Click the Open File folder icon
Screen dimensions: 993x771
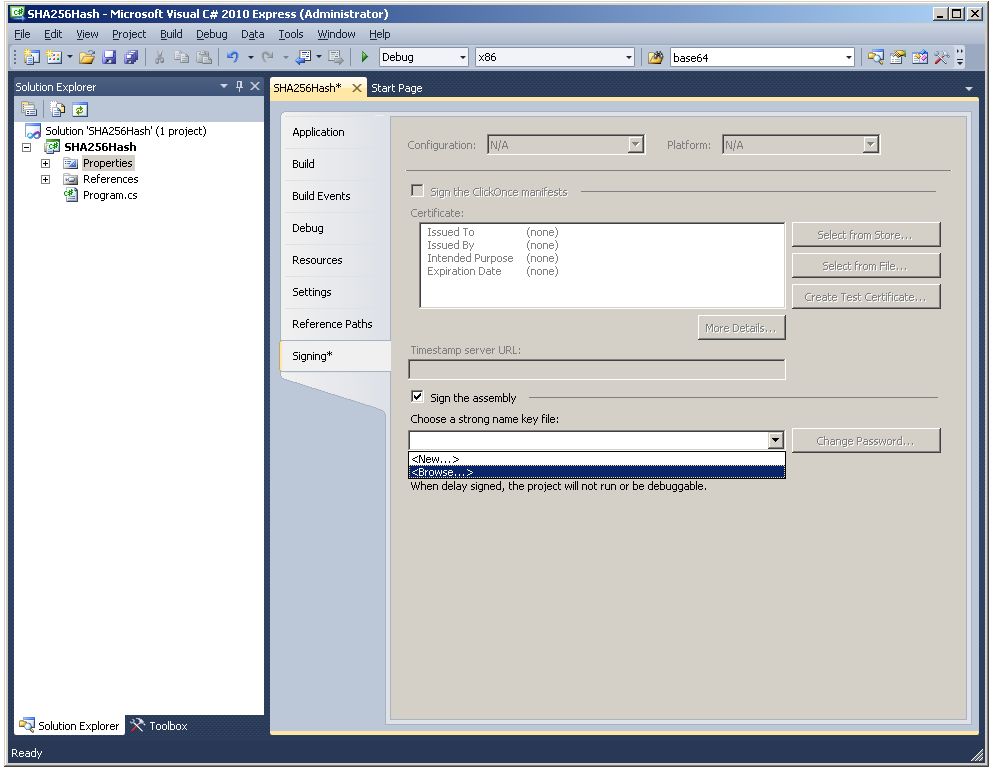(87, 57)
